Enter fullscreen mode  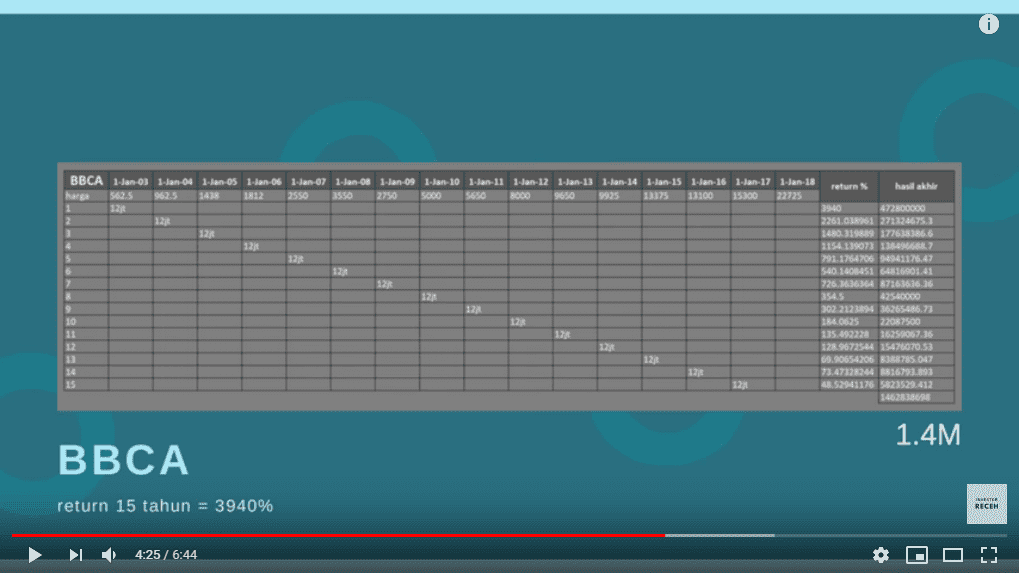(x=988, y=555)
